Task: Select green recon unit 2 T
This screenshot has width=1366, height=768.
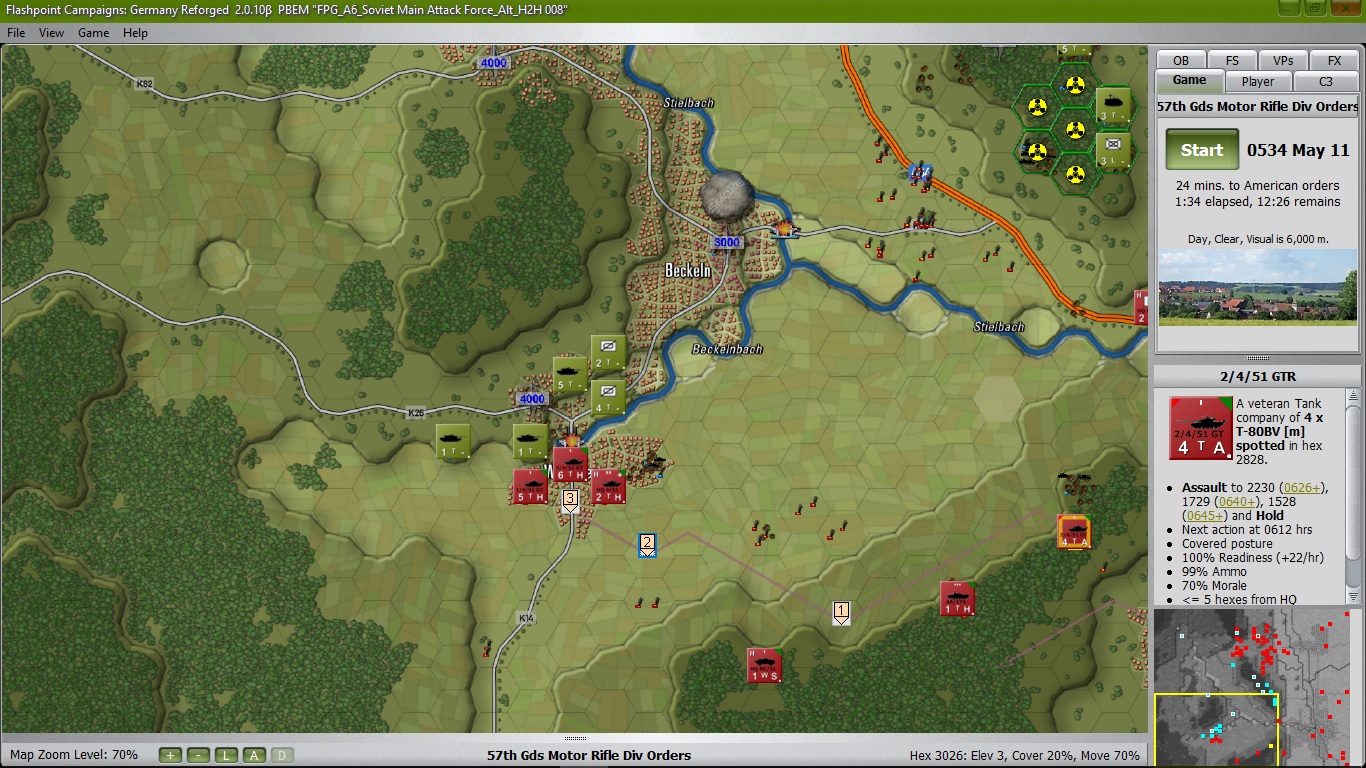Action: click(608, 352)
